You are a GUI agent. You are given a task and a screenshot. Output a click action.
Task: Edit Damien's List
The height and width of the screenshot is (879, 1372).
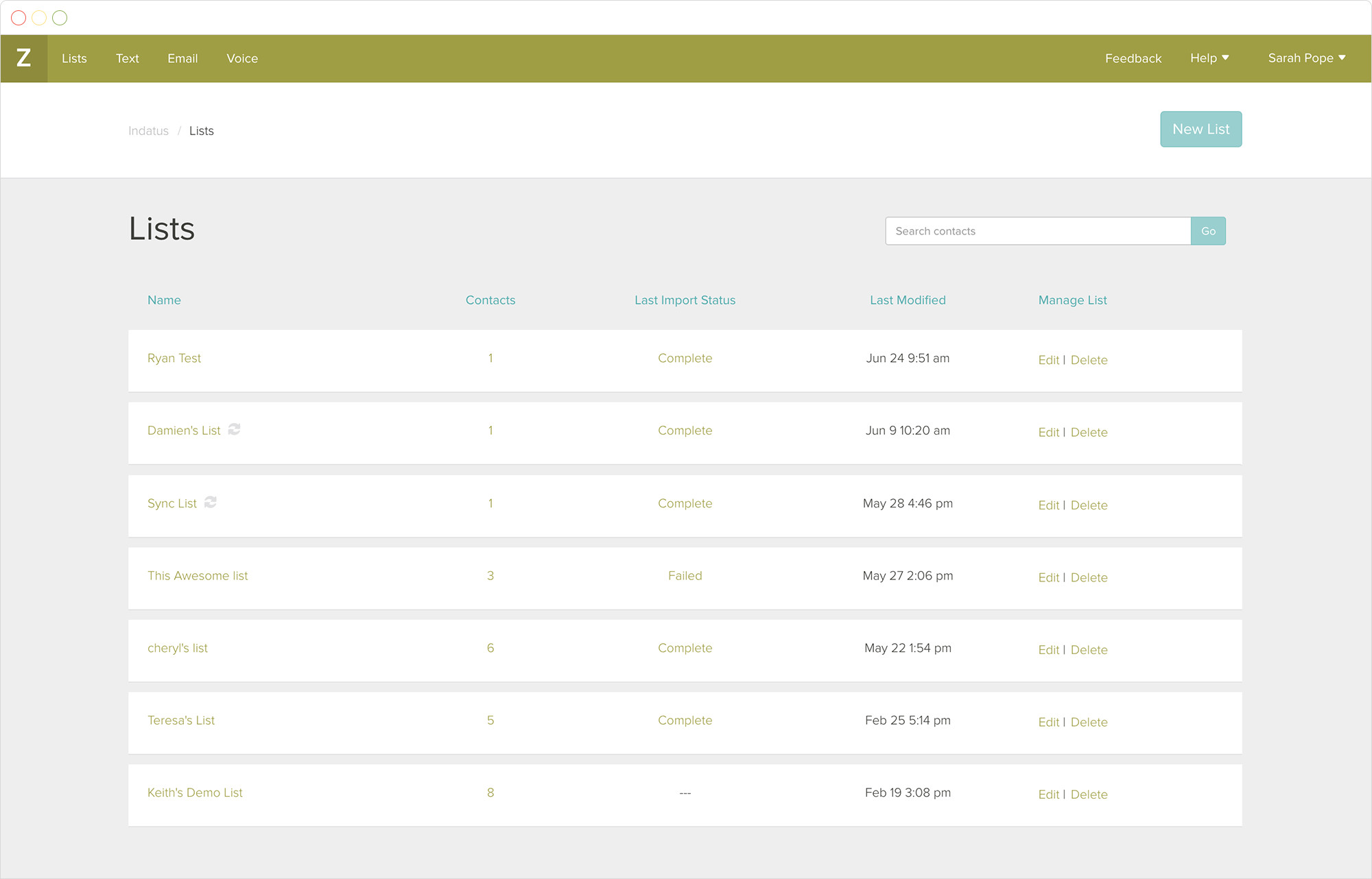pos(1049,433)
